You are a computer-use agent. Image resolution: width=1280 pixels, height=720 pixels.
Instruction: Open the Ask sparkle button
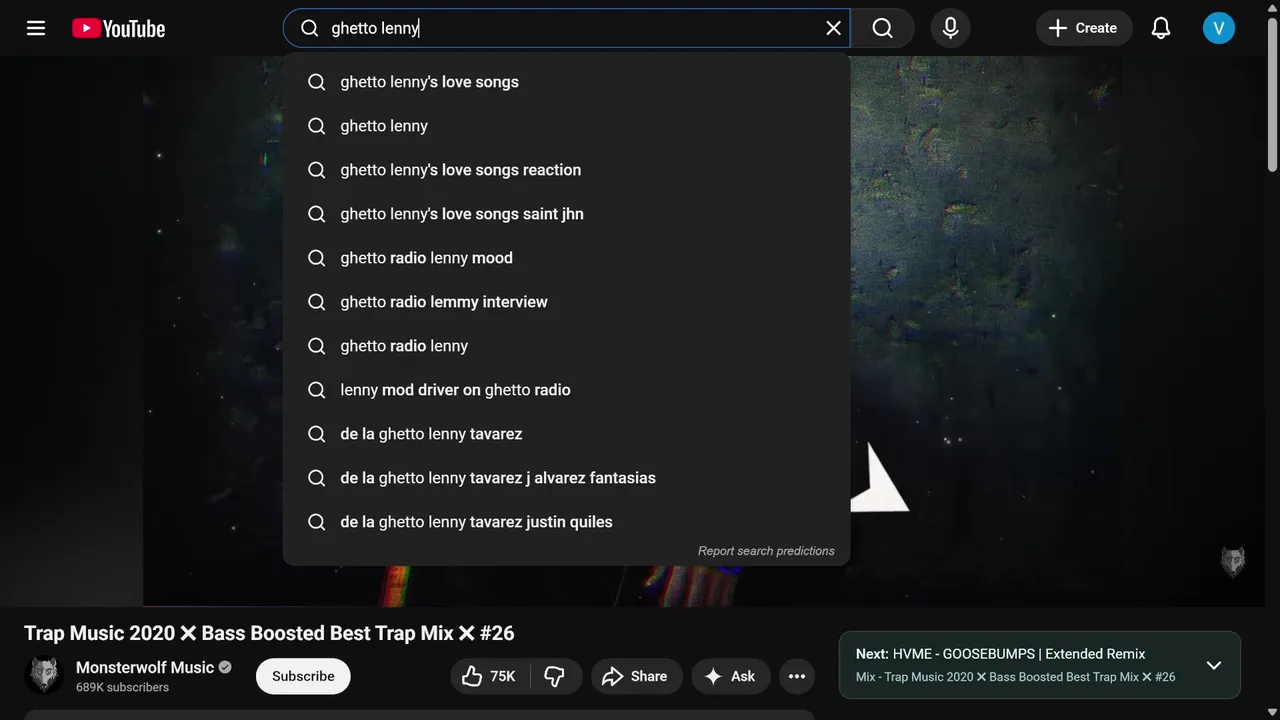pyautogui.click(x=731, y=677)
